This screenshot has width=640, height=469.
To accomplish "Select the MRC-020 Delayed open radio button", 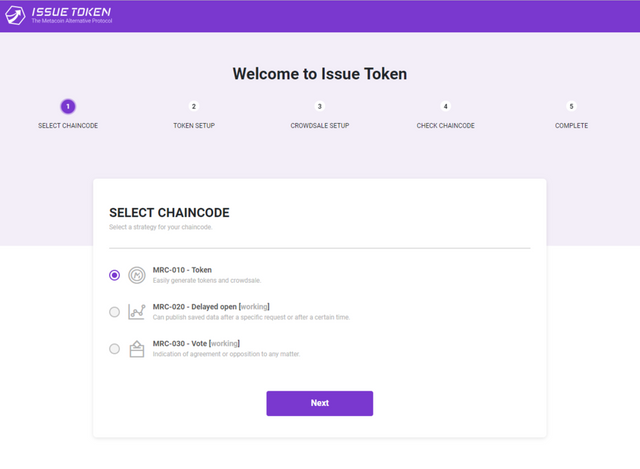I will pyautogui.click(x=114, y=312).
